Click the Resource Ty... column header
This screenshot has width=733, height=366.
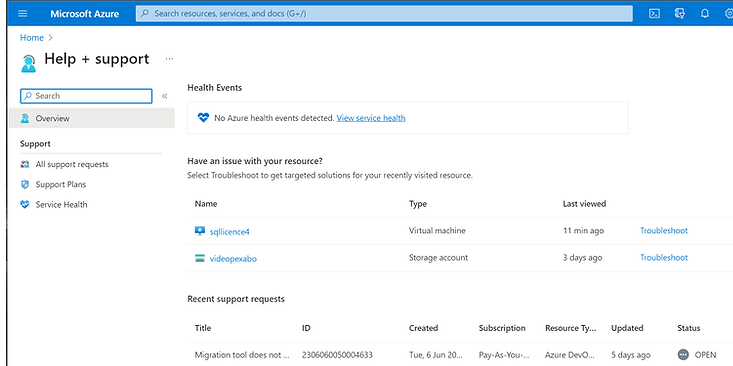[571, 328]
